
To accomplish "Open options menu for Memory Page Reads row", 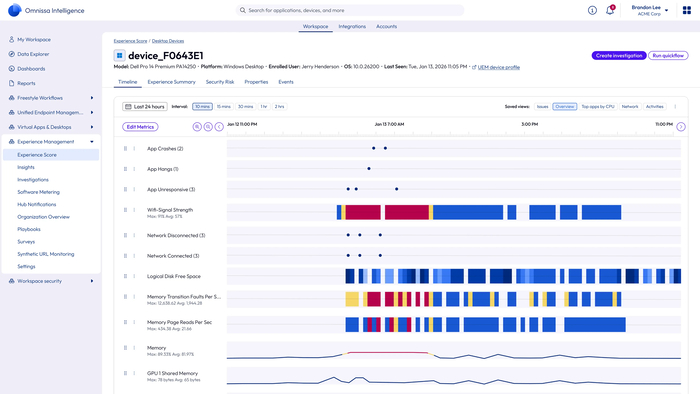I will 134,322.
